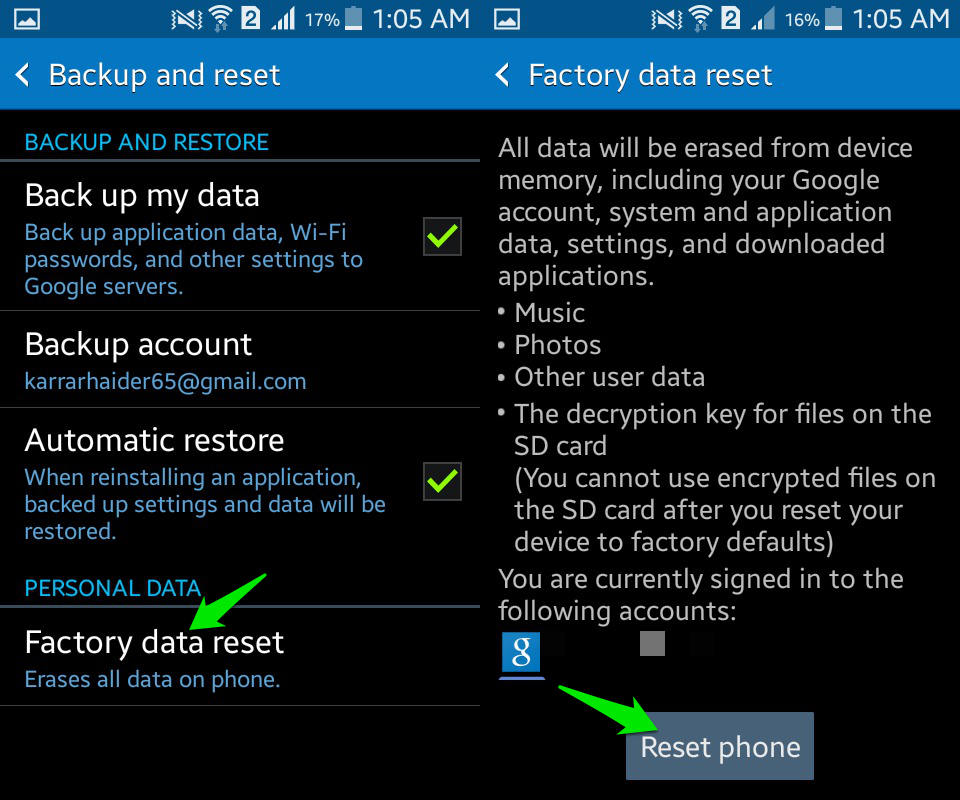Open Factory data reset option
The image size is (960, 800).
(x=154, y=657)
